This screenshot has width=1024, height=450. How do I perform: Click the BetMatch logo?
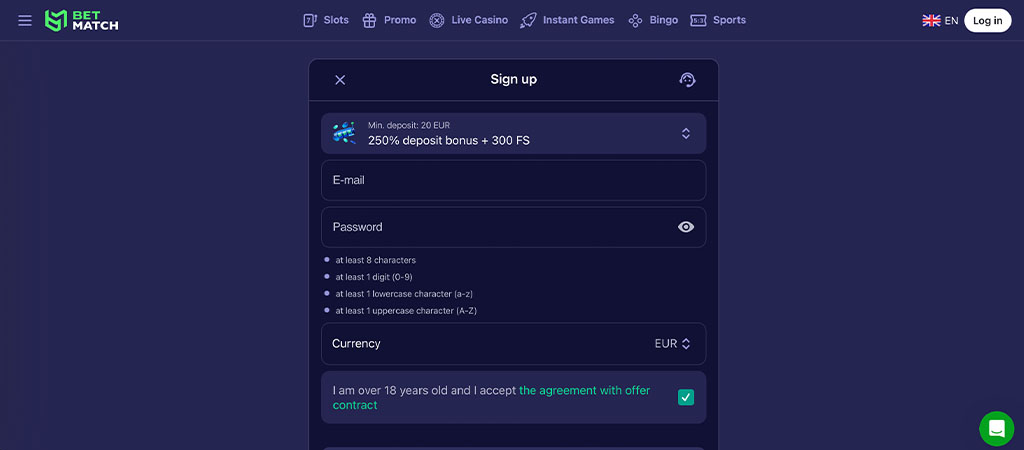82,20
